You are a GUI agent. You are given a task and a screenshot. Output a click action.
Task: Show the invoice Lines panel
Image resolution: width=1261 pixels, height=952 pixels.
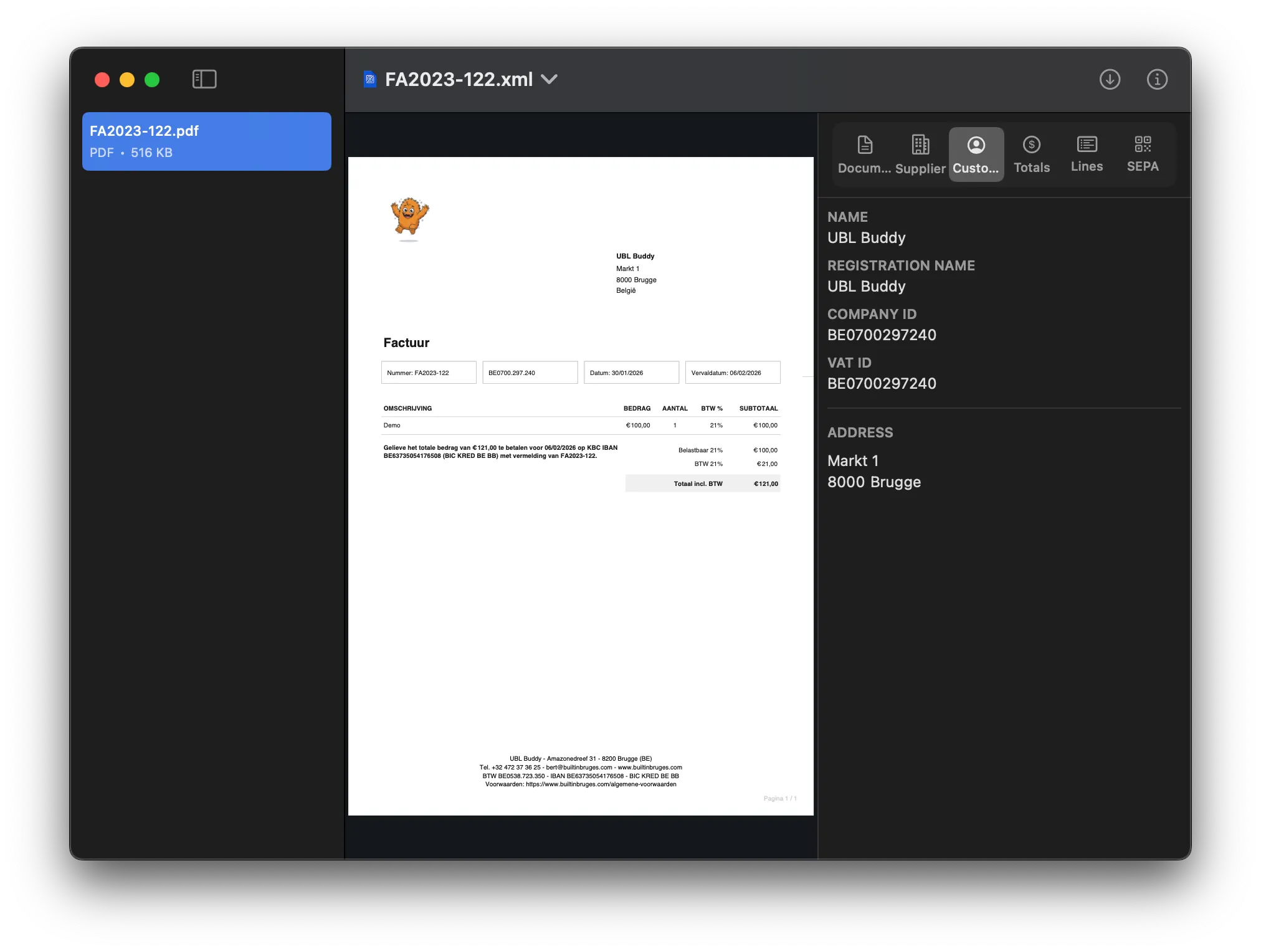(x=1087, y=154)
